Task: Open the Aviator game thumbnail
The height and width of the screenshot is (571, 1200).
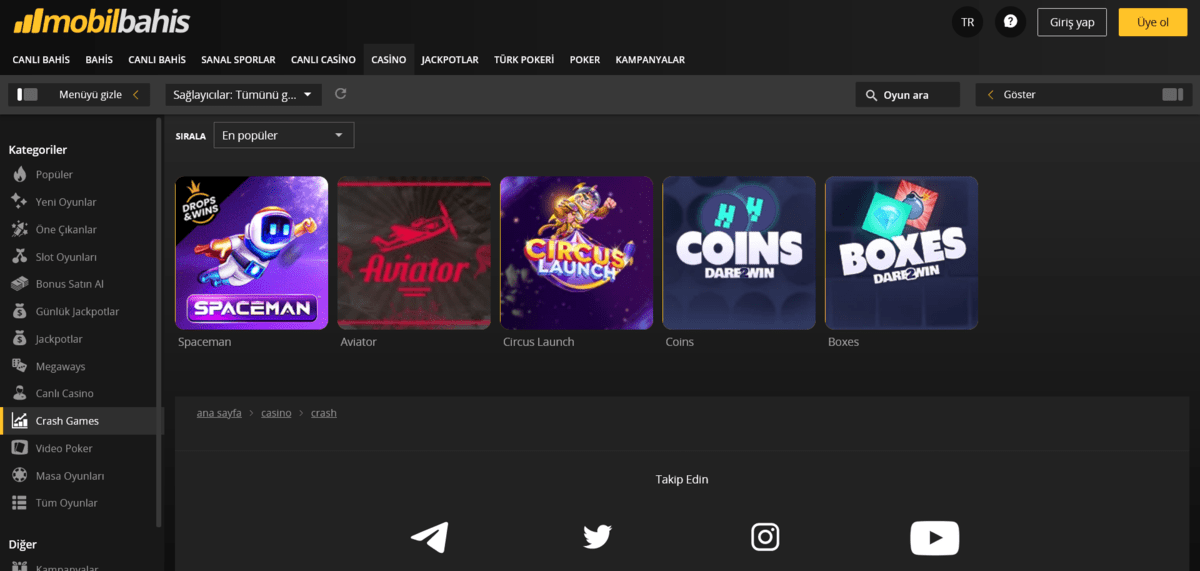Action: [414, 253]
